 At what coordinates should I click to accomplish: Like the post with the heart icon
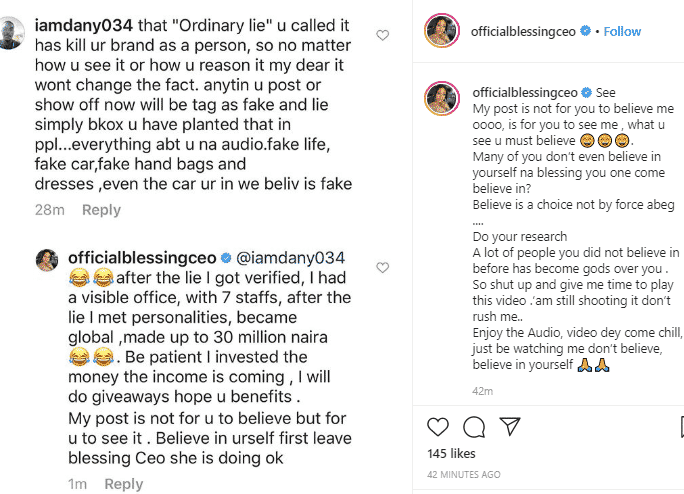click(x=438, y=428)
